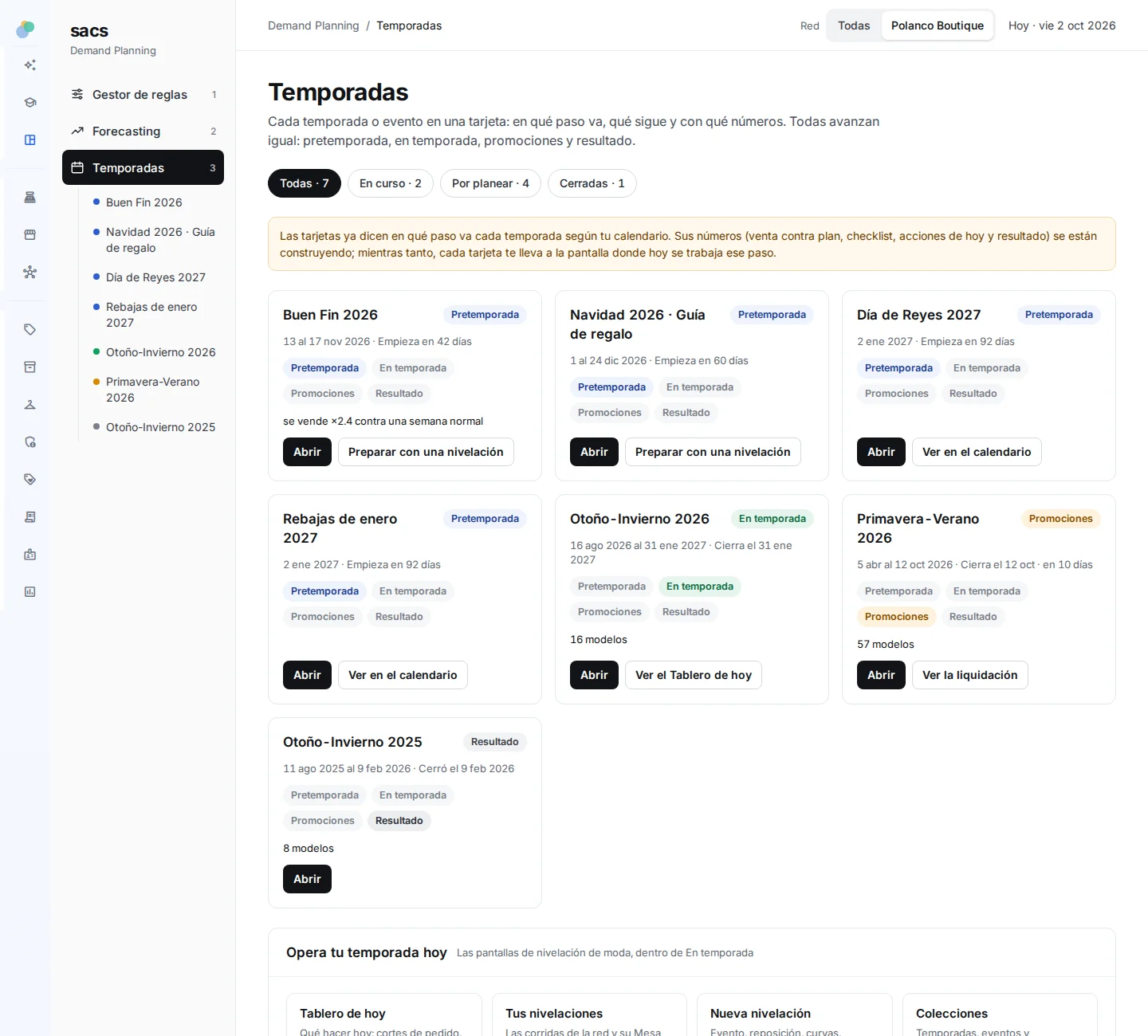
Task: Open the Otoño-Invierno 2025 card with Abrir
Action: (x=307, y=879)
